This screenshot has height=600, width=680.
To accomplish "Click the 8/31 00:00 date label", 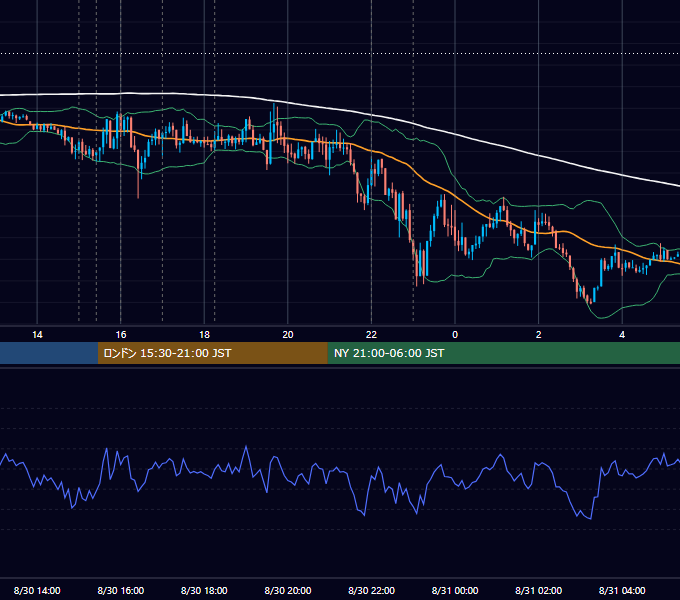I will click(455, 590).
